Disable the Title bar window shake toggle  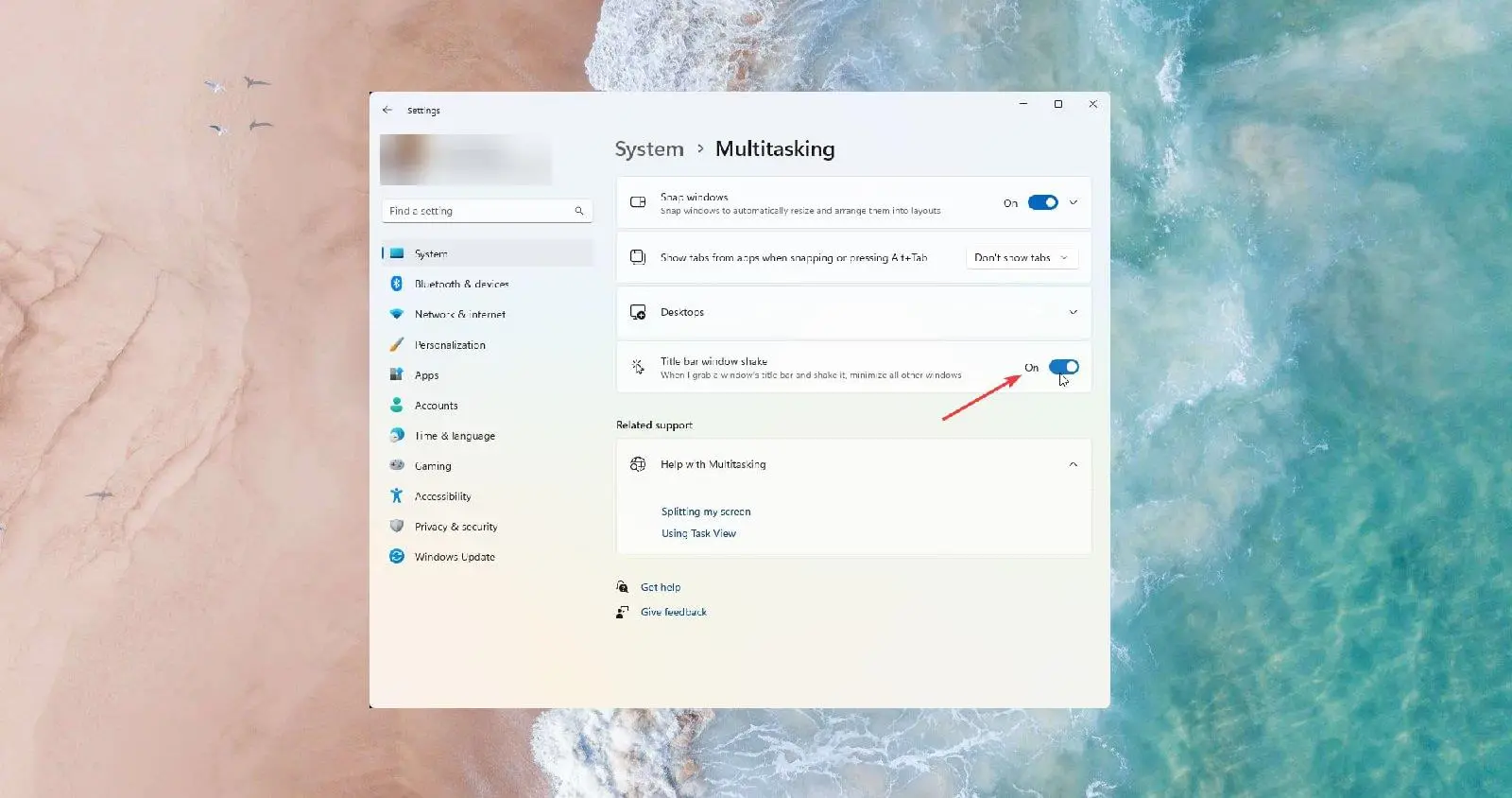pyautogui.click(x=1064, y=367)
